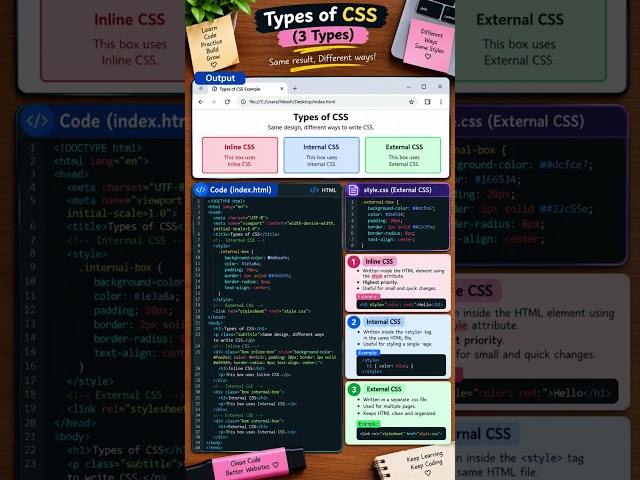Screen dimensions: 640x480
Task: Click the #22c55e color swatch in style.css
Action: pos(414,227)
